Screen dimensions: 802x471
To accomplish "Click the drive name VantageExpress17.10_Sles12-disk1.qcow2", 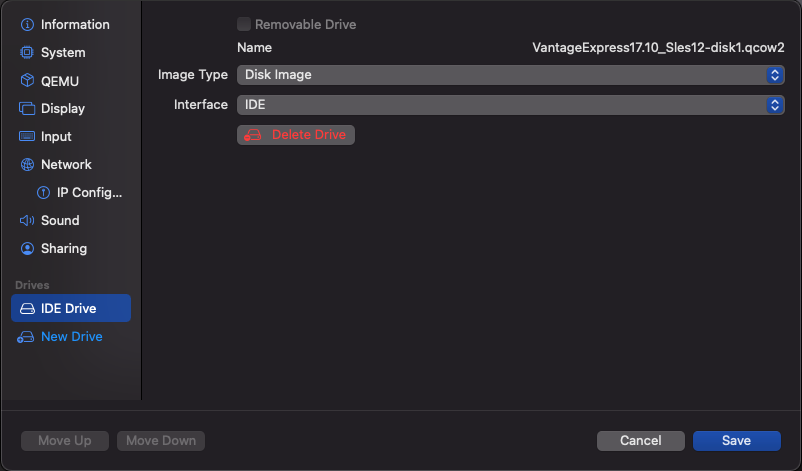I will pos(658,48).
